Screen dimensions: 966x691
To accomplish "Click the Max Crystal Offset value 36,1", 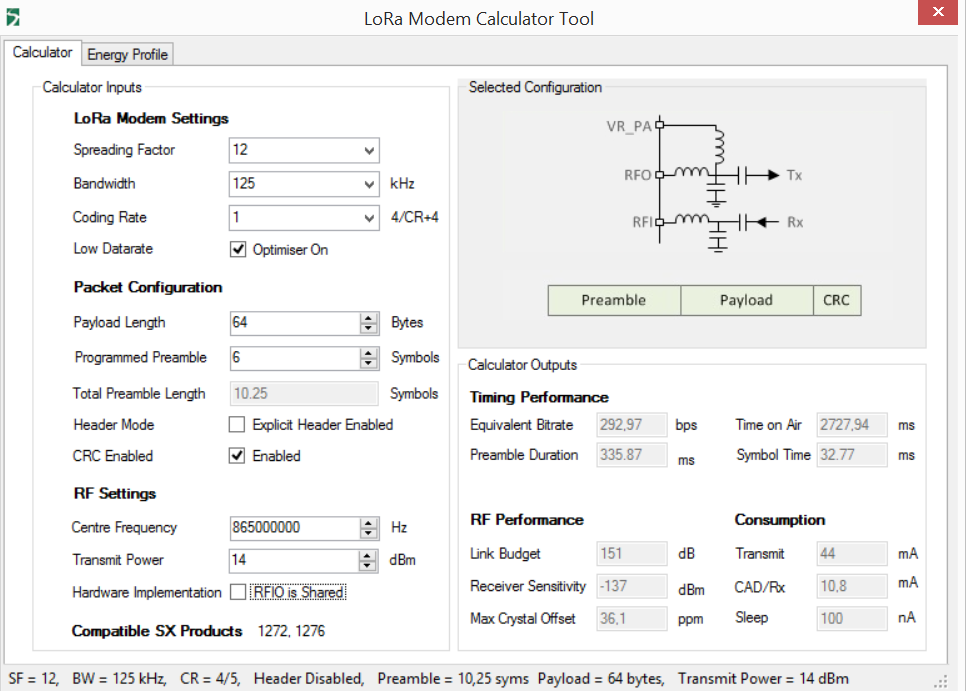I will point(631,619).
